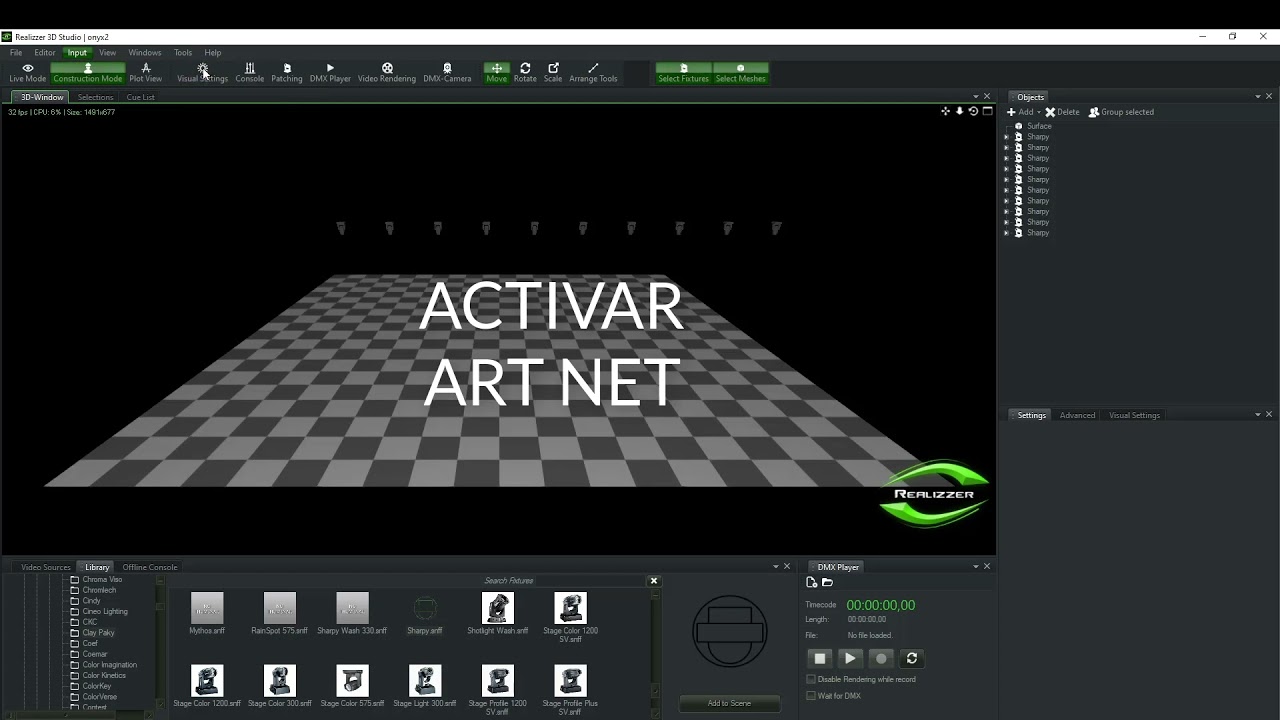Open the File menu
This screenshot has height=720, width=1280.
[x=16, y=53]
